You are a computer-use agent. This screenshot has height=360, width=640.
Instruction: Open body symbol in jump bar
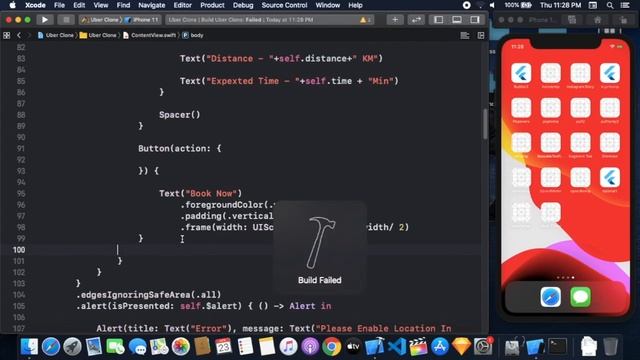point(193,36)
